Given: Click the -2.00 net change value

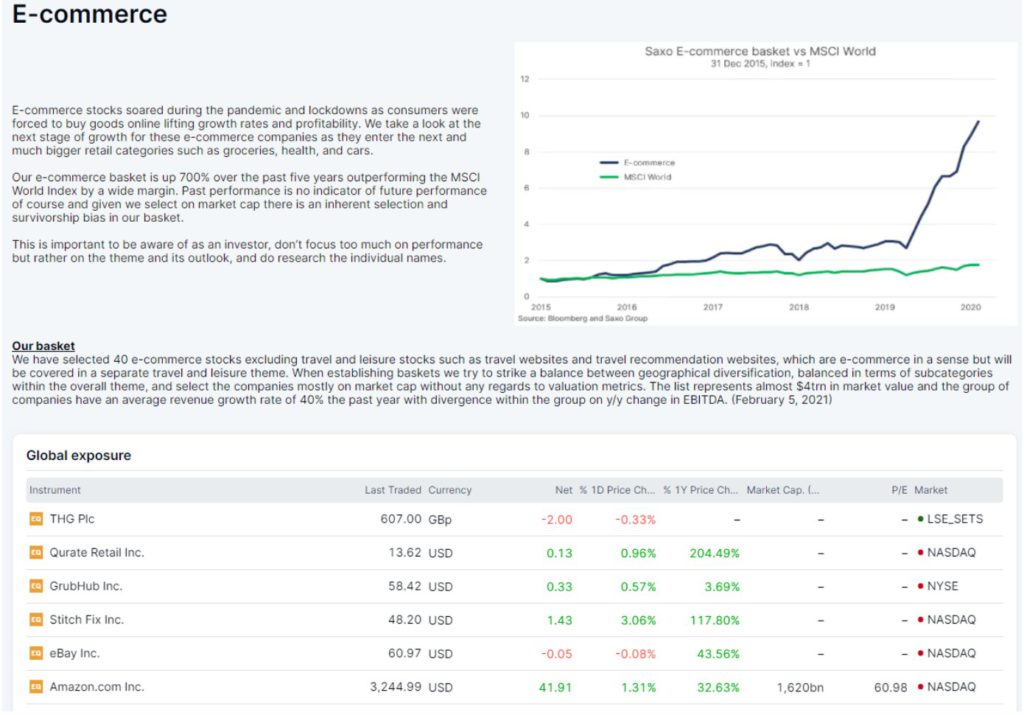Looking at the screenshot, I should (x=556, y=520).
